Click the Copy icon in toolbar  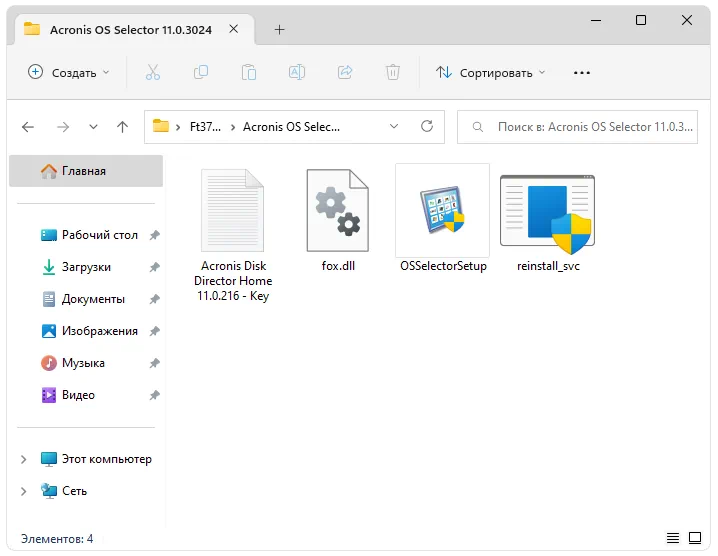[201, 72]
